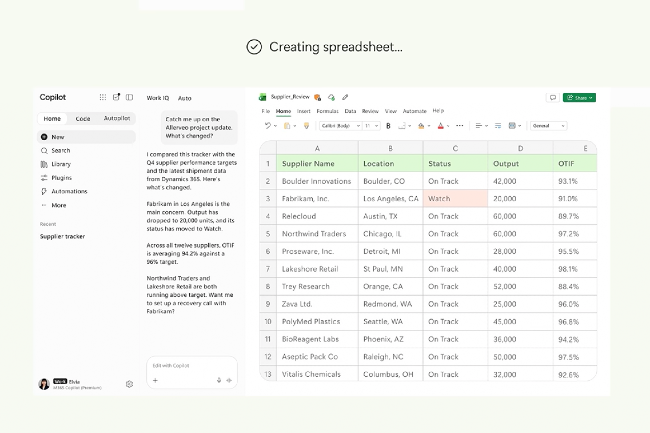The height and width of the screenshot is (433, 650).
Task: Click the orange sensitivity shield icon
Action: coord(318,97)
